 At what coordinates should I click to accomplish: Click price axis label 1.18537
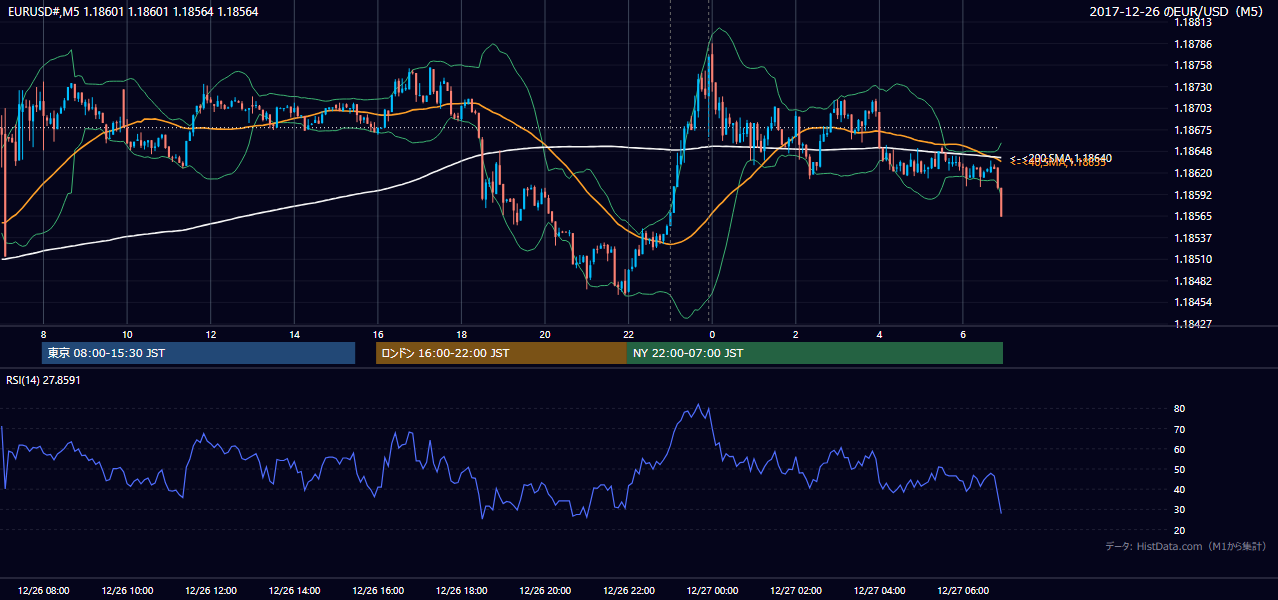pyautogui.click(x=1193, y=238)
